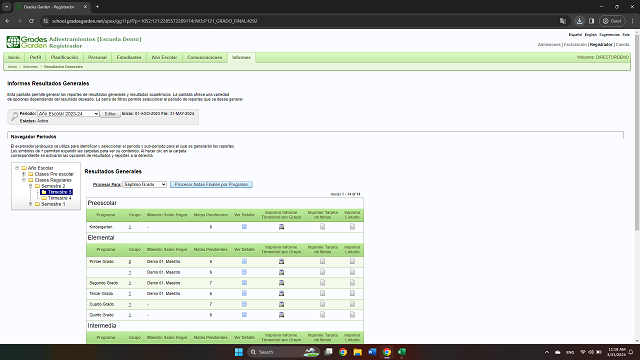Image resolution: width=640 pixels, height=360 pixels.
Task: Click Procesar Notas Finales por Programa
Action: [211, 184]
